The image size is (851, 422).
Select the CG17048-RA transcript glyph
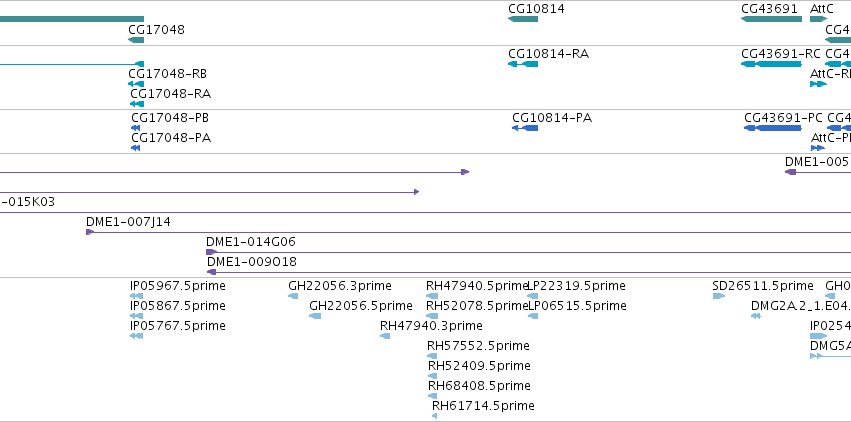pos(137,104)
